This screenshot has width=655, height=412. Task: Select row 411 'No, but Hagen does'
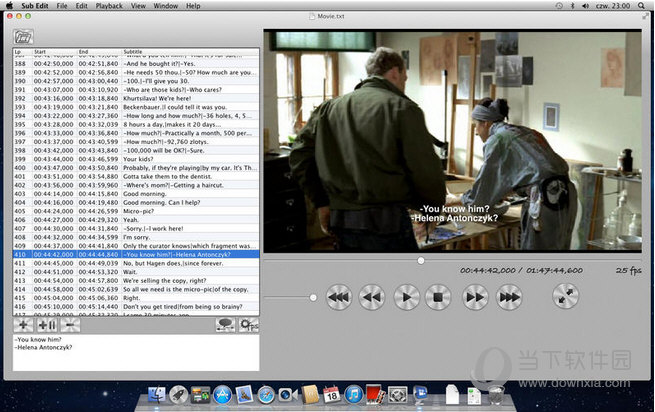coord(136,263)
